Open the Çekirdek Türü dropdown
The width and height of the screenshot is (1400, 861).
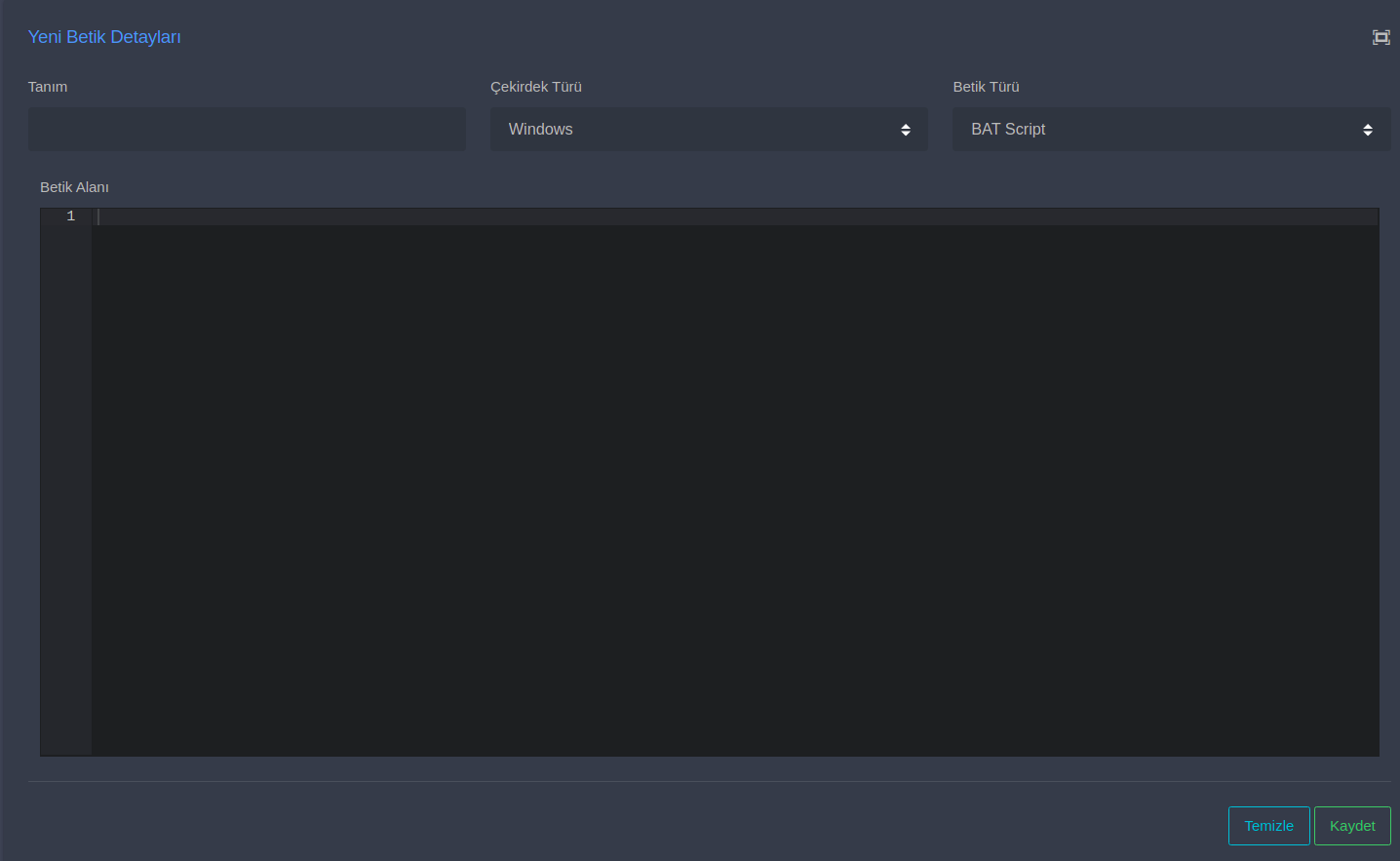pos(708,129)
